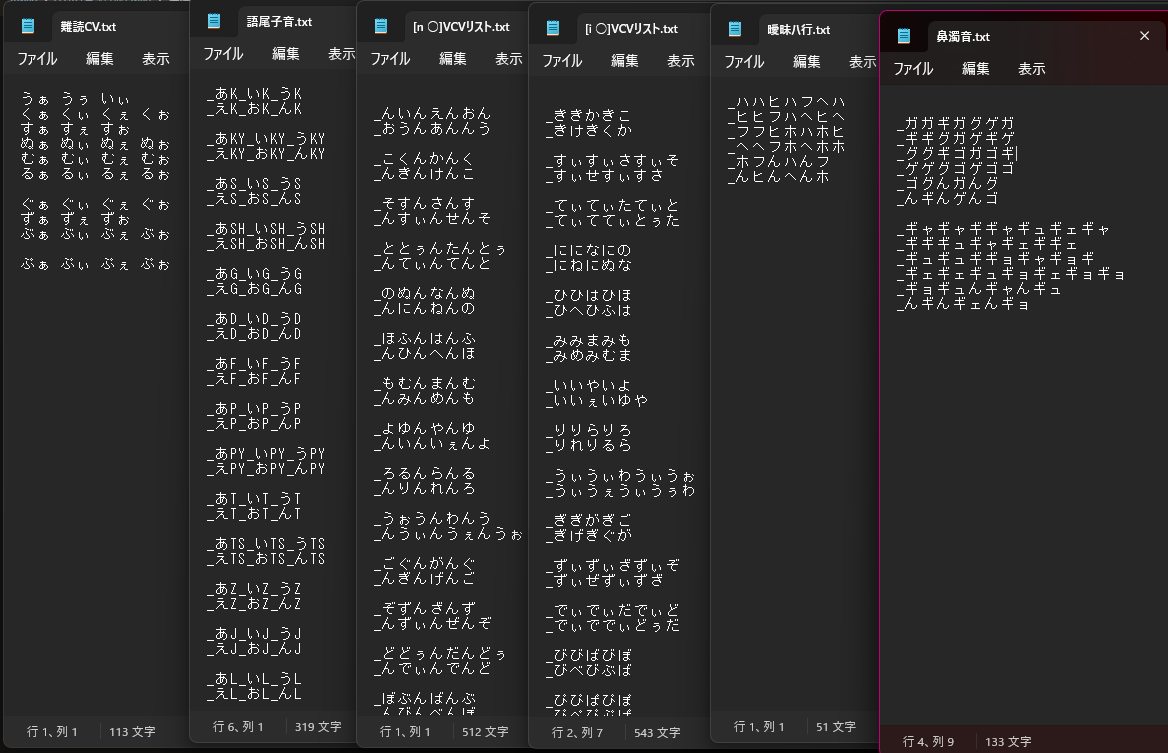Open 編集 menu in 難読CV.txt window
Image resolution: width=1168 pixels, height=753 pixels.
[x=100, y=59]
